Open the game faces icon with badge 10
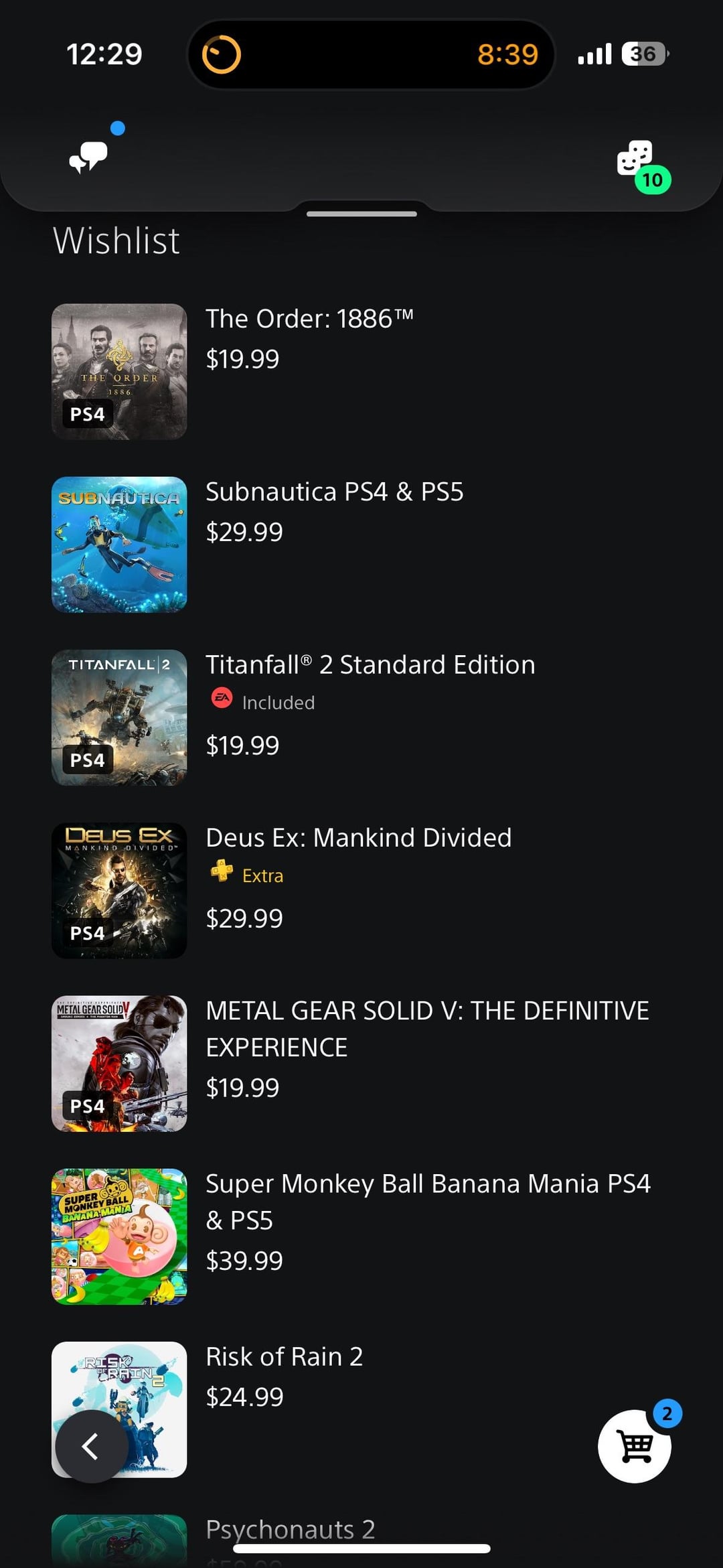 635,159
